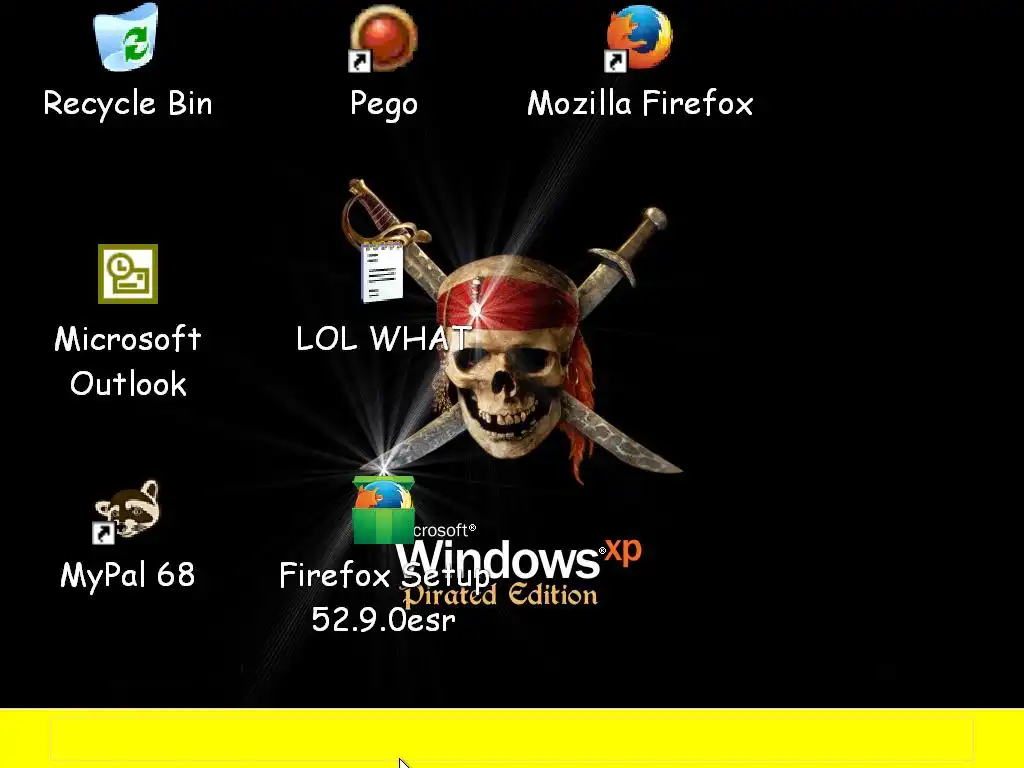The image size is (1024, 768).
Task: Select the Microsoft Outlook desktop icon
Action: click(128, 274)
